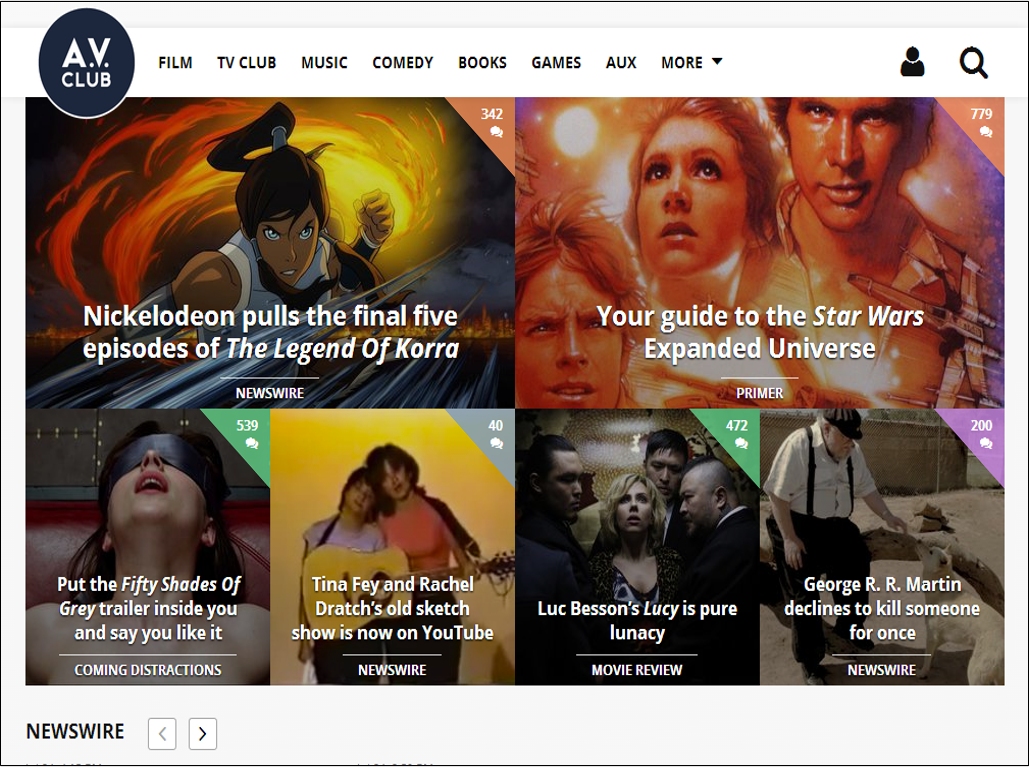Open George R. R. Martin declines headline
The image size is (1029, 767).
[x=882, y=608]
